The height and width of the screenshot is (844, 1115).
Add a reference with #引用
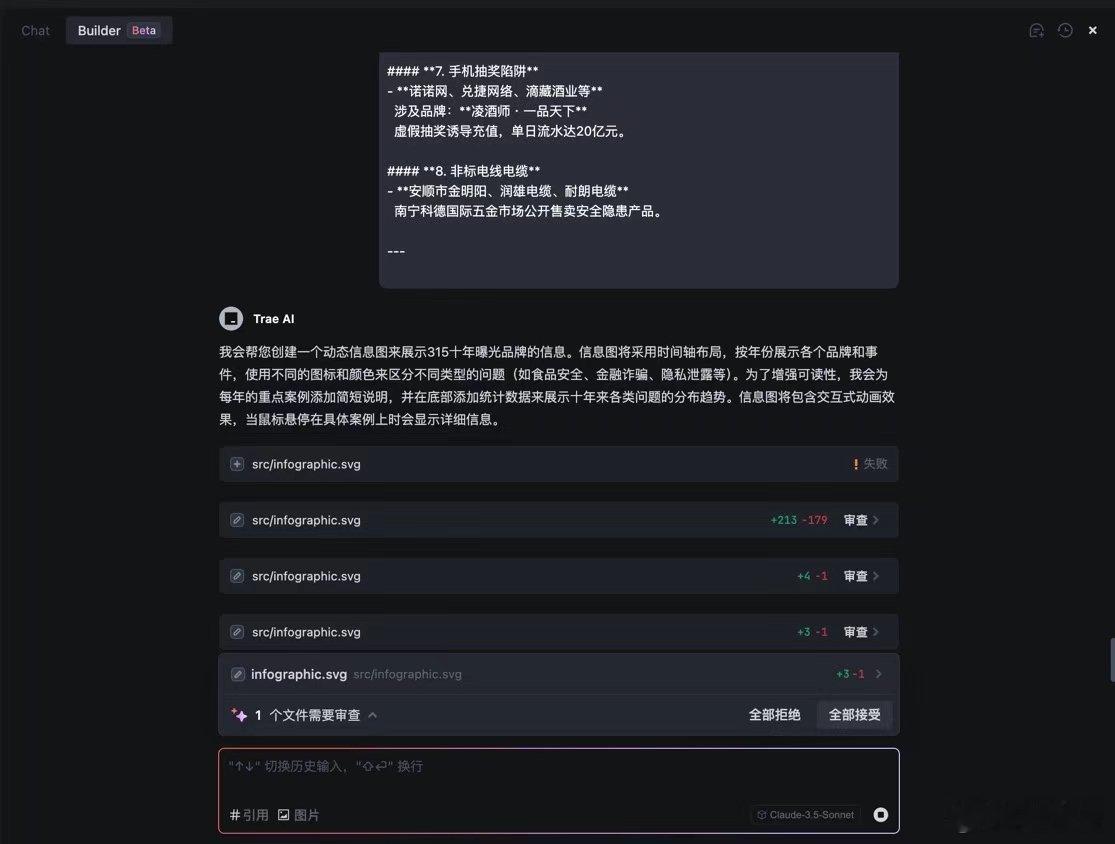coord(249,815)
